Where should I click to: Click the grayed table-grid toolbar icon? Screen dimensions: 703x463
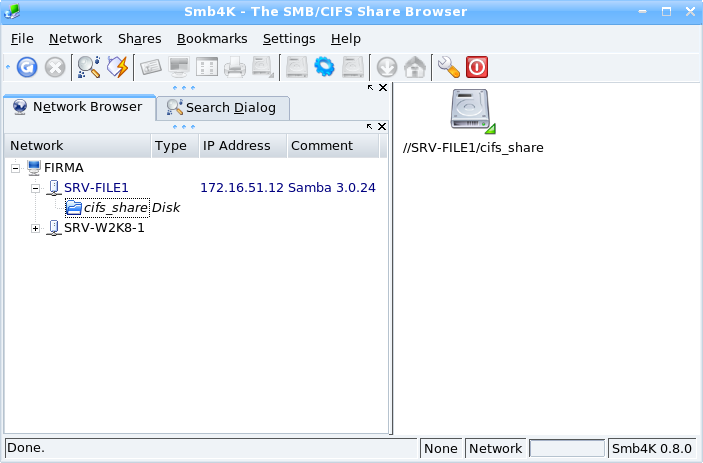tap(207, 67)
